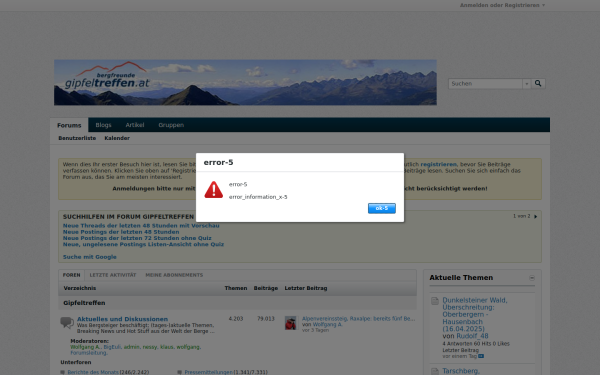
Task: Open Dunkelsteiner Wald Überschreitung topic
Action: coord(475,315)
